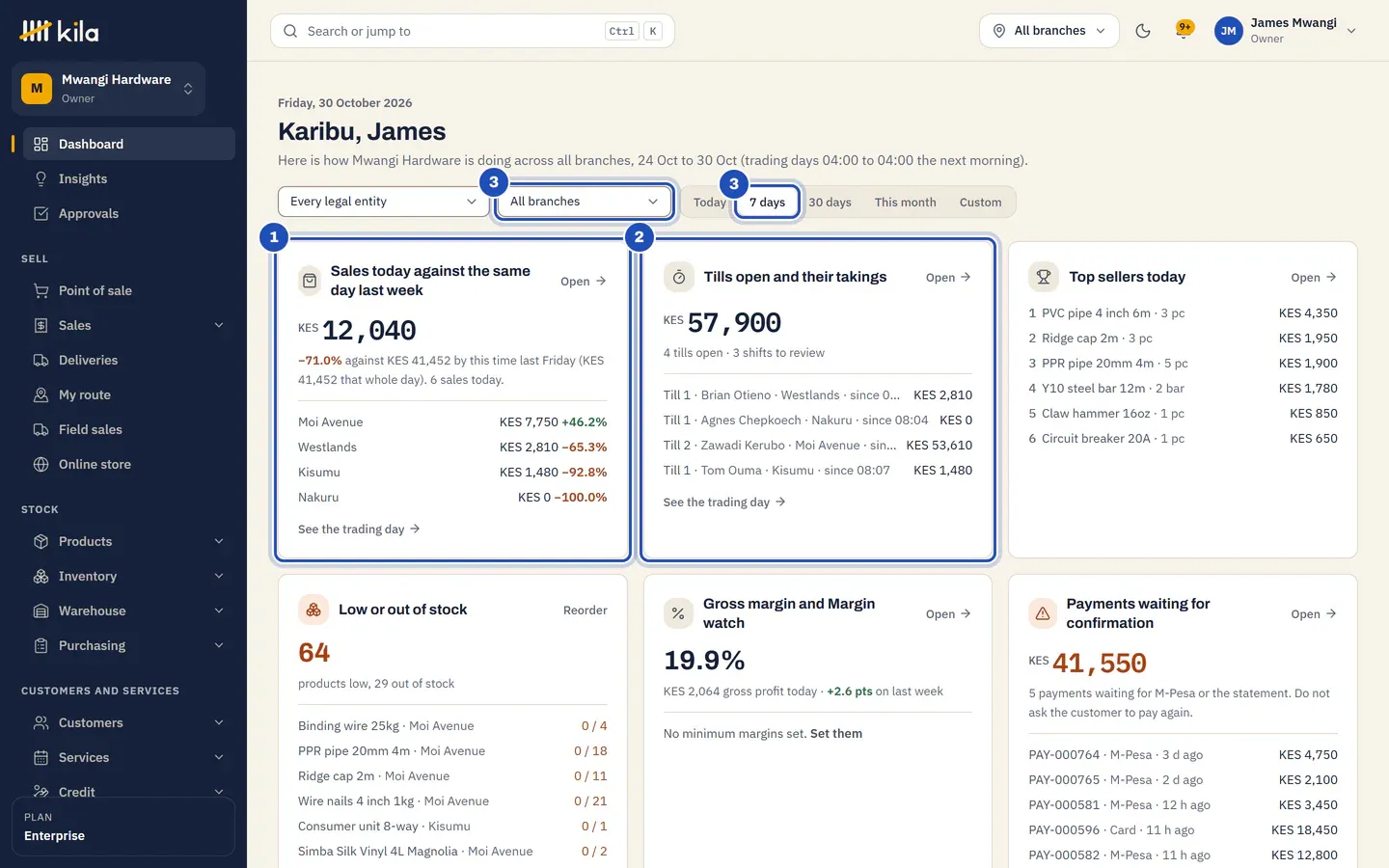1389x868 pixels.
Task: Click the Inventory cubes icon
Action: (41, 576)
